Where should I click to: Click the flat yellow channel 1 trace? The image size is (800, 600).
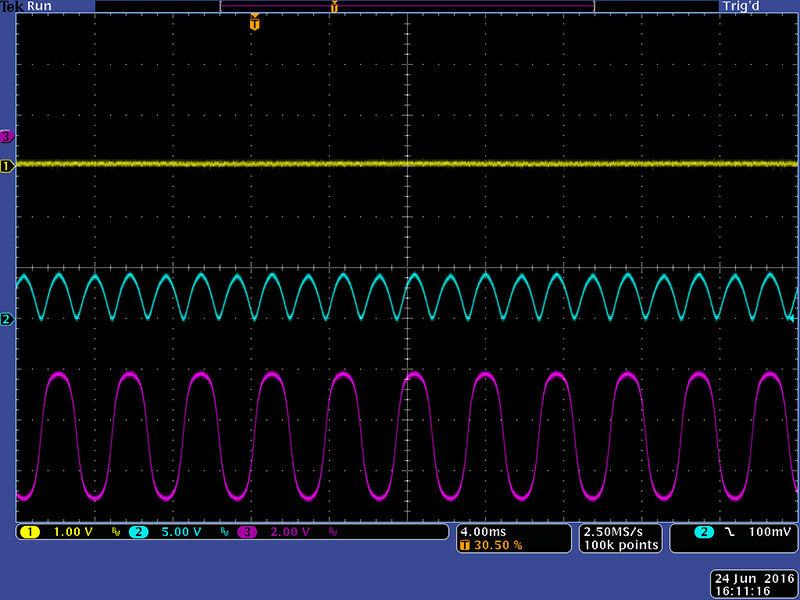point(407,164)
